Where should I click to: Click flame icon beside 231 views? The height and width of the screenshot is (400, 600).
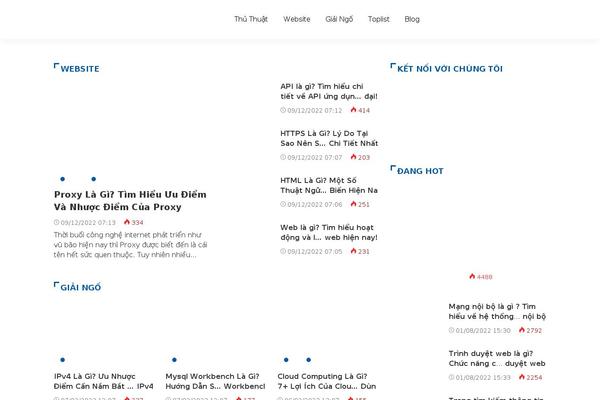tap(354, 251)
